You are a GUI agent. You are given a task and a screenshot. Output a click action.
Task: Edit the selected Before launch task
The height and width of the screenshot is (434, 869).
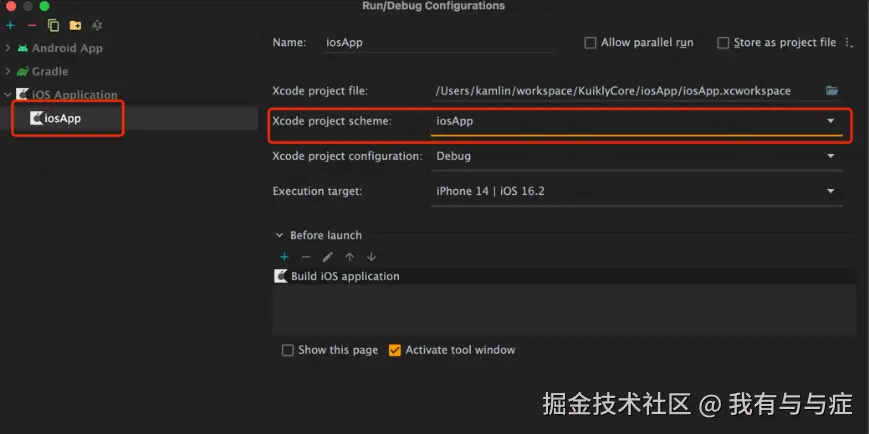coord(328,257)
